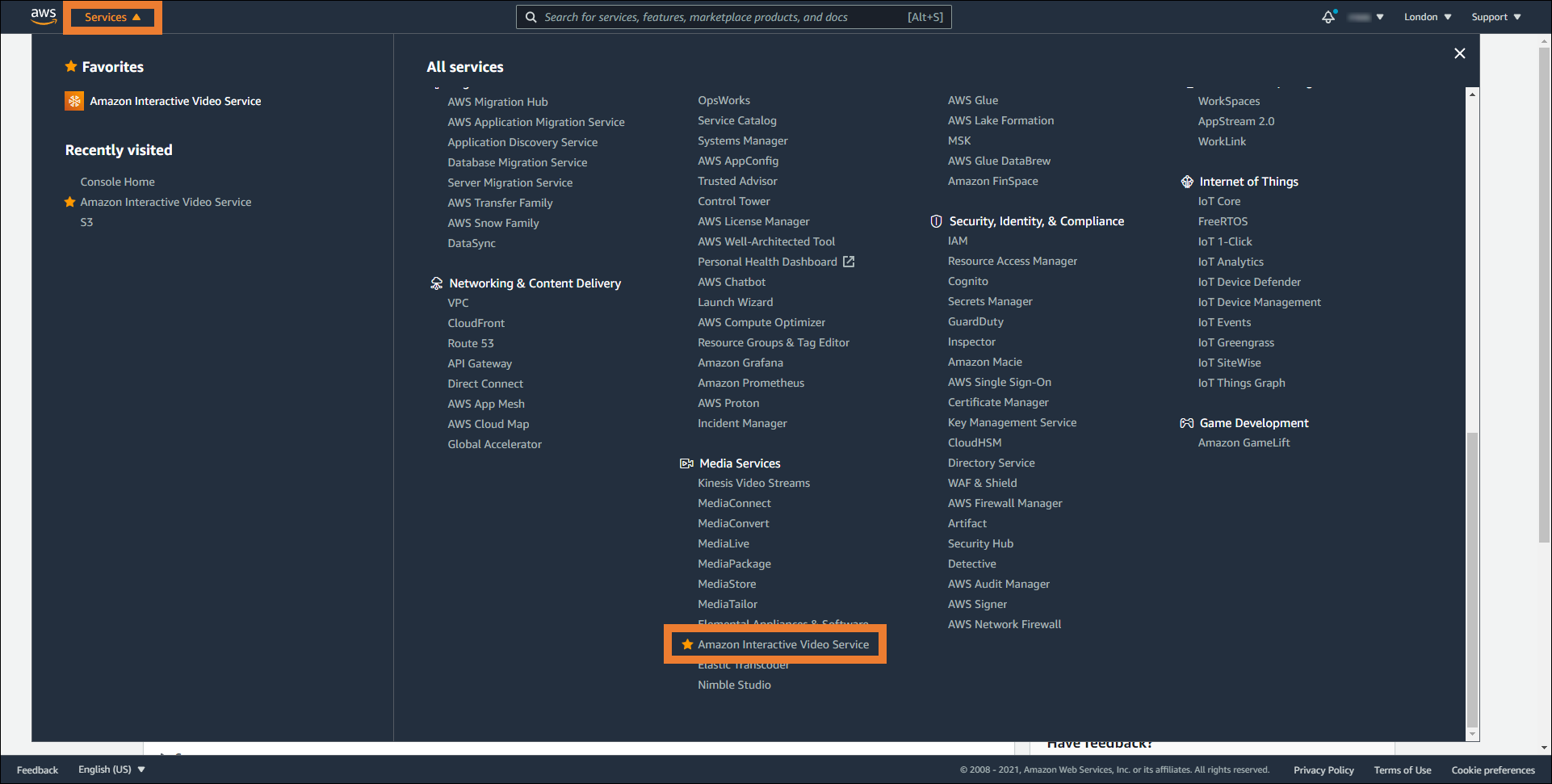Open Cognito service
The width and height of the screenshot is (1552, 784).
[x=967, y=281]
